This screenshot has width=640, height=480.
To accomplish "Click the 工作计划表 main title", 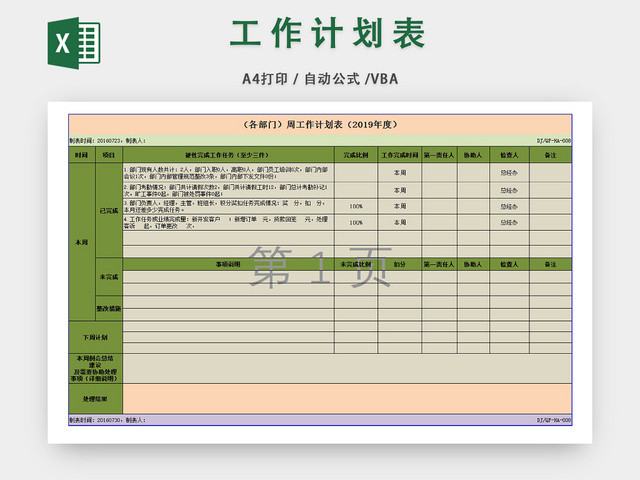I will pos(327,33).
